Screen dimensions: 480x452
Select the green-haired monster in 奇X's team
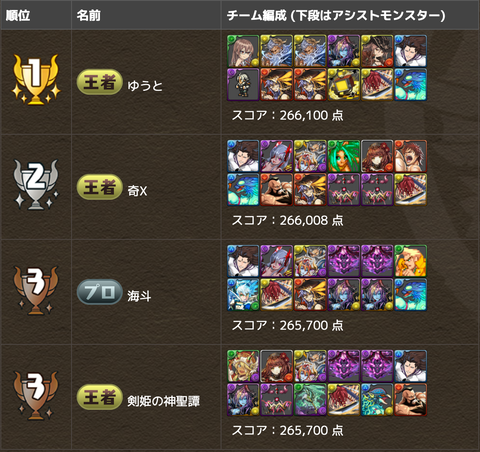pos(344,156)
